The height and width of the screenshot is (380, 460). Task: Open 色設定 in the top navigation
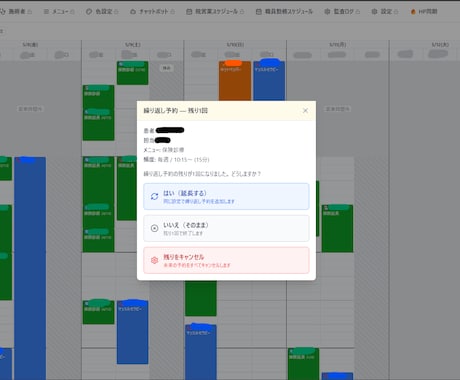[102, 12]
